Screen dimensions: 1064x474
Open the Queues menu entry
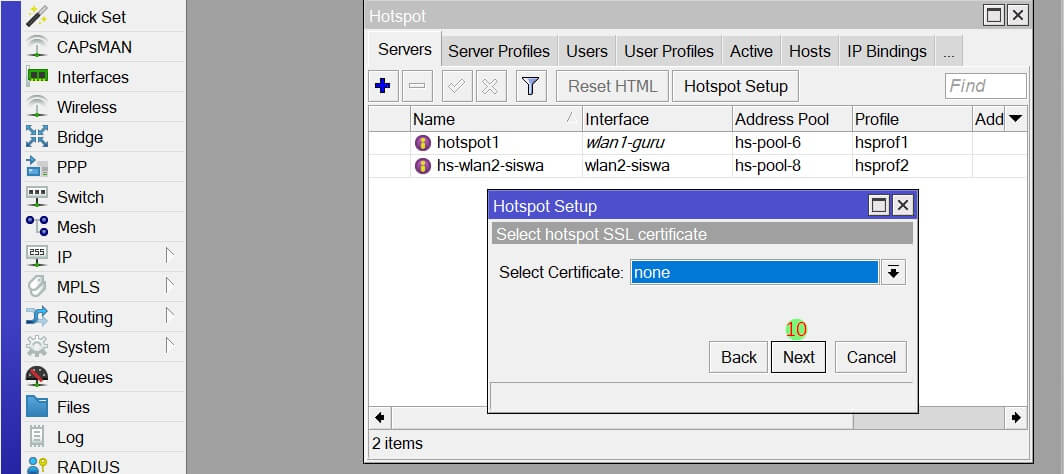(84, 377)
